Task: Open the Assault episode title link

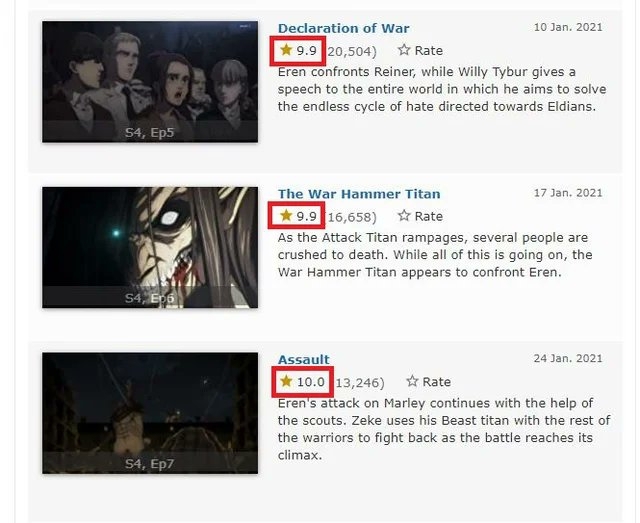Action: tap(304, 359)
